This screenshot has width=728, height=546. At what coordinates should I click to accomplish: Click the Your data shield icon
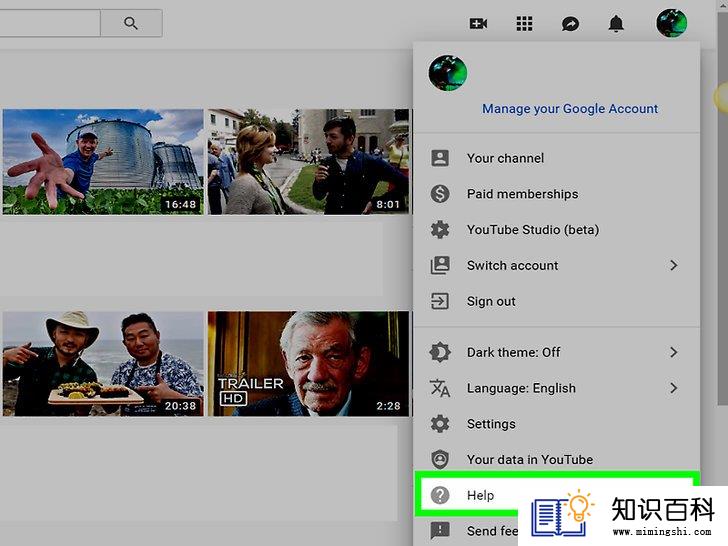tap(440, 459)
